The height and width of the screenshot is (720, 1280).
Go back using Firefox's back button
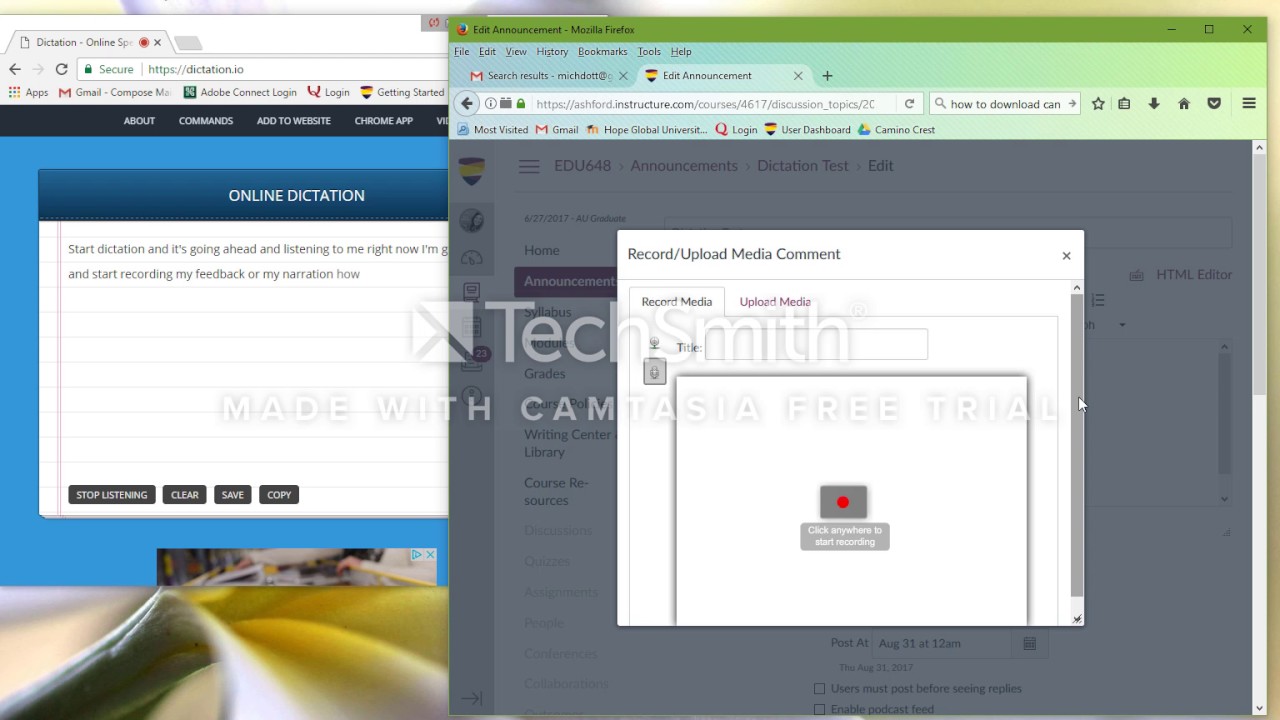click(467, 103)
